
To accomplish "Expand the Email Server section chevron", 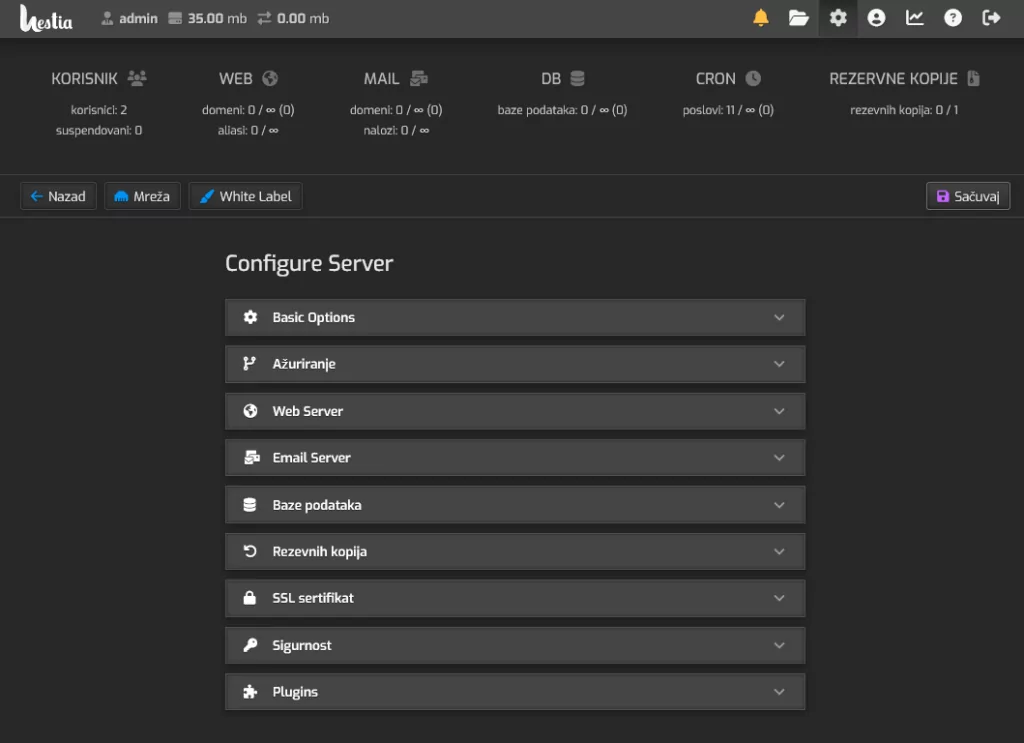I will pos(779,458).
